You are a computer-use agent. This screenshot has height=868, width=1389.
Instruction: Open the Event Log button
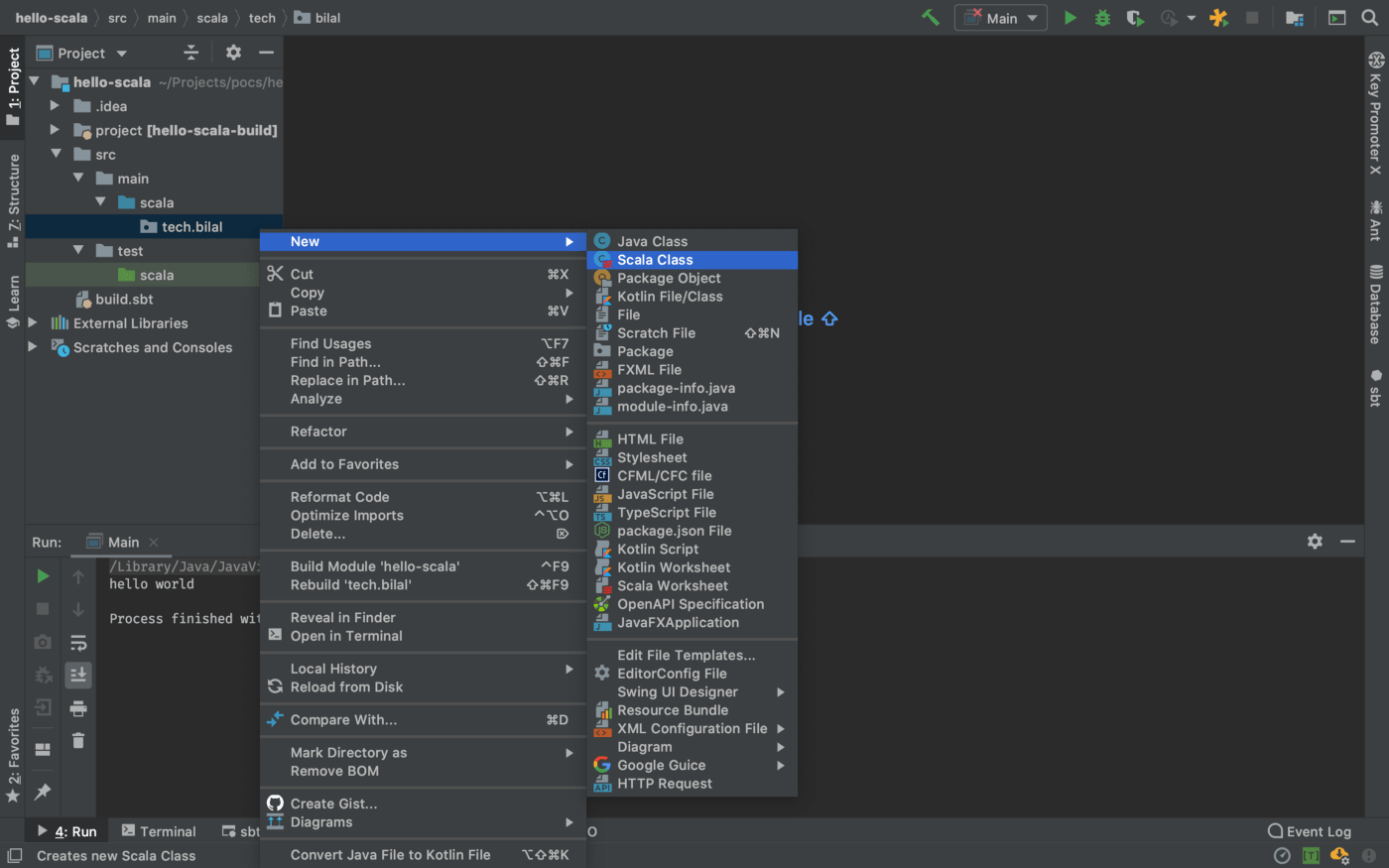[x=1310, y=831]
